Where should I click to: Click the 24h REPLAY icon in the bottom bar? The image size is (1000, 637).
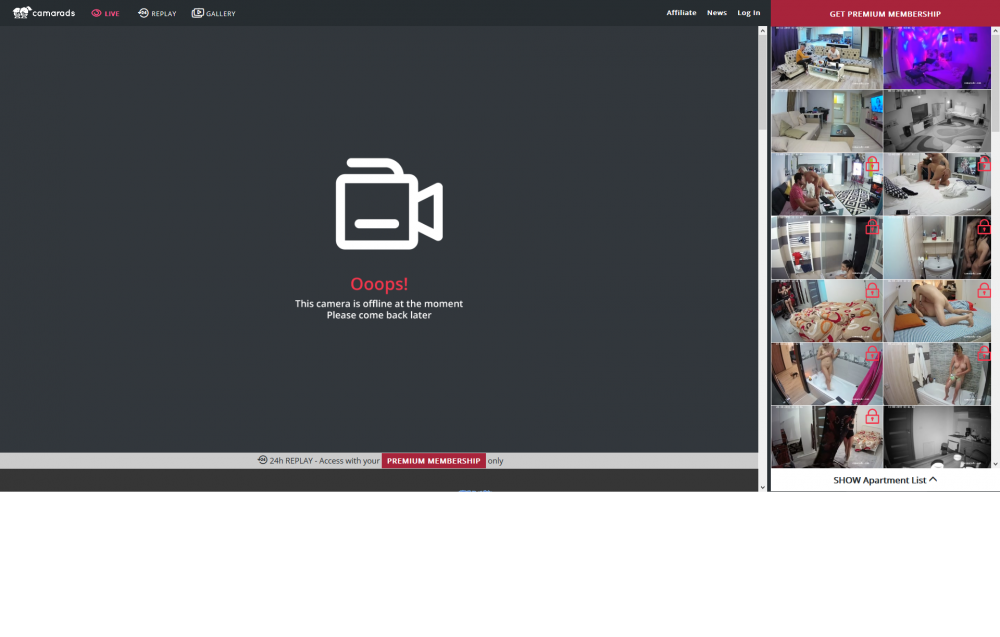(x=262, y=460)
